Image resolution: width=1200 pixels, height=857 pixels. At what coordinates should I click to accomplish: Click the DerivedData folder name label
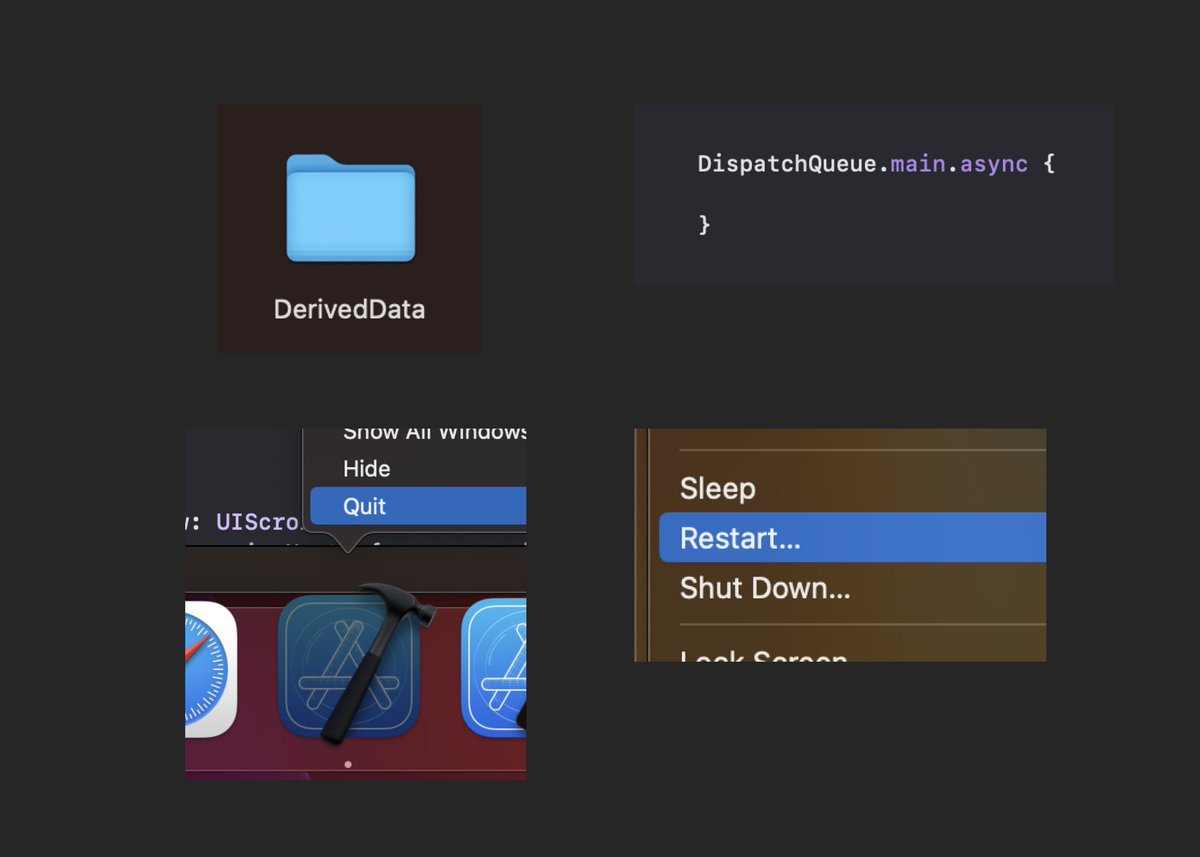point(350,309)
